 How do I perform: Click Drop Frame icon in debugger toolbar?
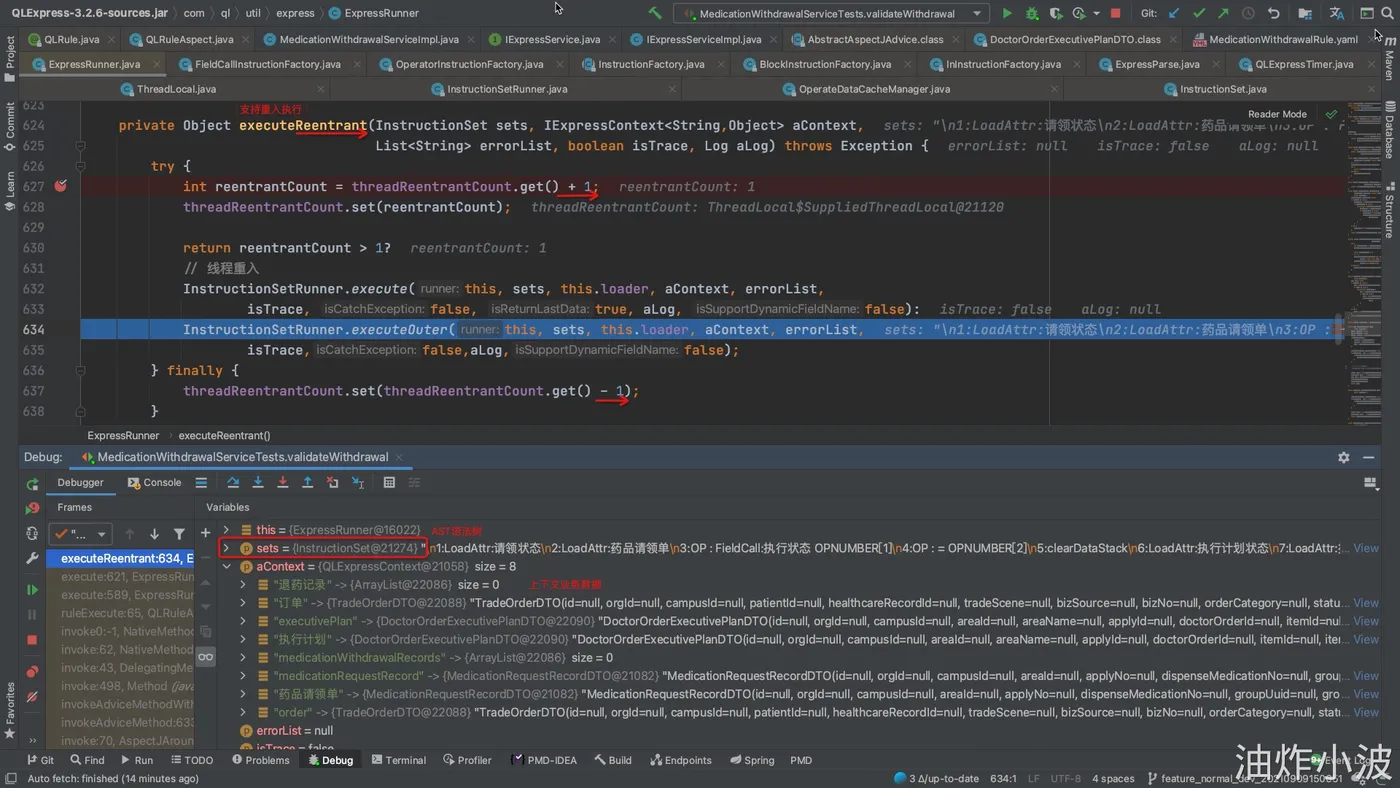[x=332, y=482]
